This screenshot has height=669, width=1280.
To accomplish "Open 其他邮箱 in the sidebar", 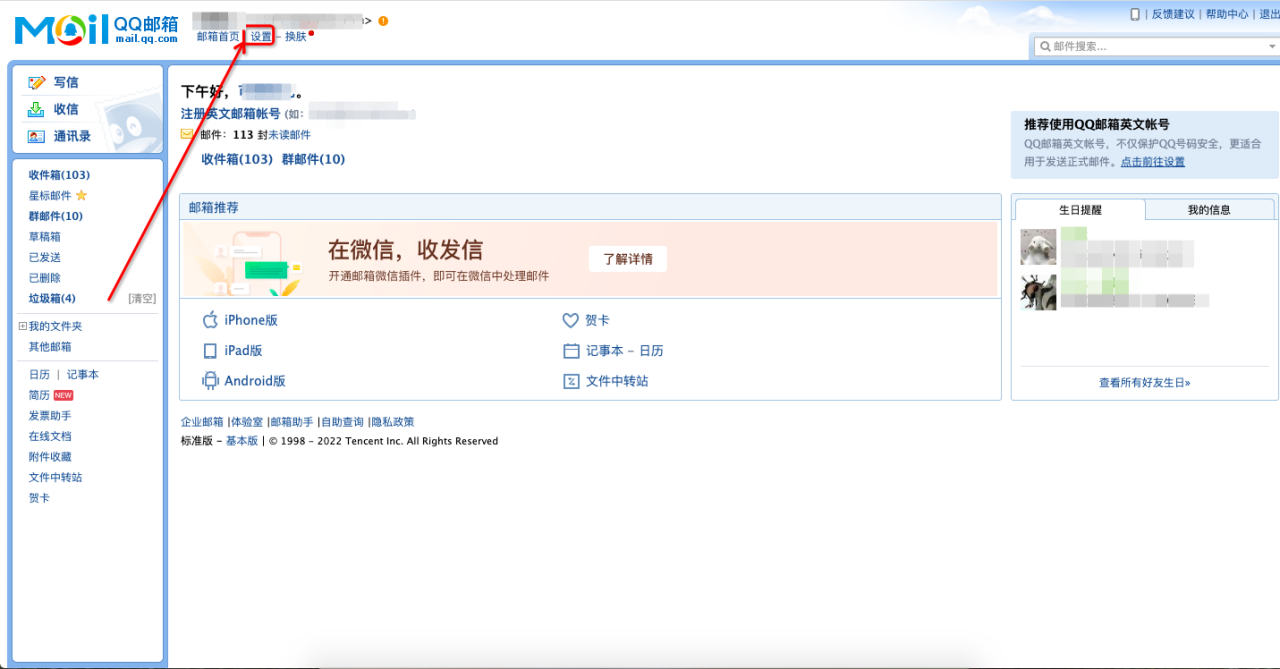I will pos(50,347).
